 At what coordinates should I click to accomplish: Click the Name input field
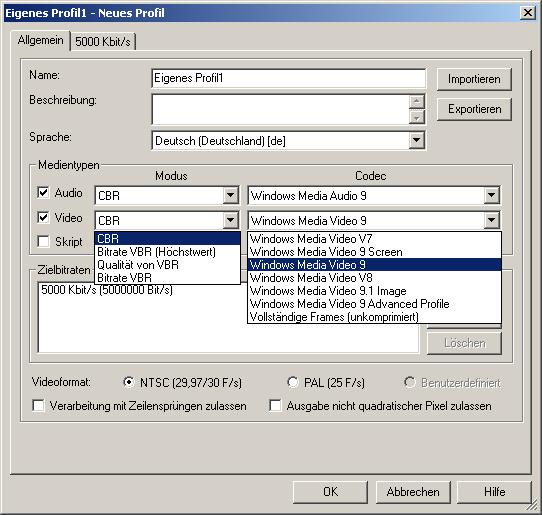(288, 78)
